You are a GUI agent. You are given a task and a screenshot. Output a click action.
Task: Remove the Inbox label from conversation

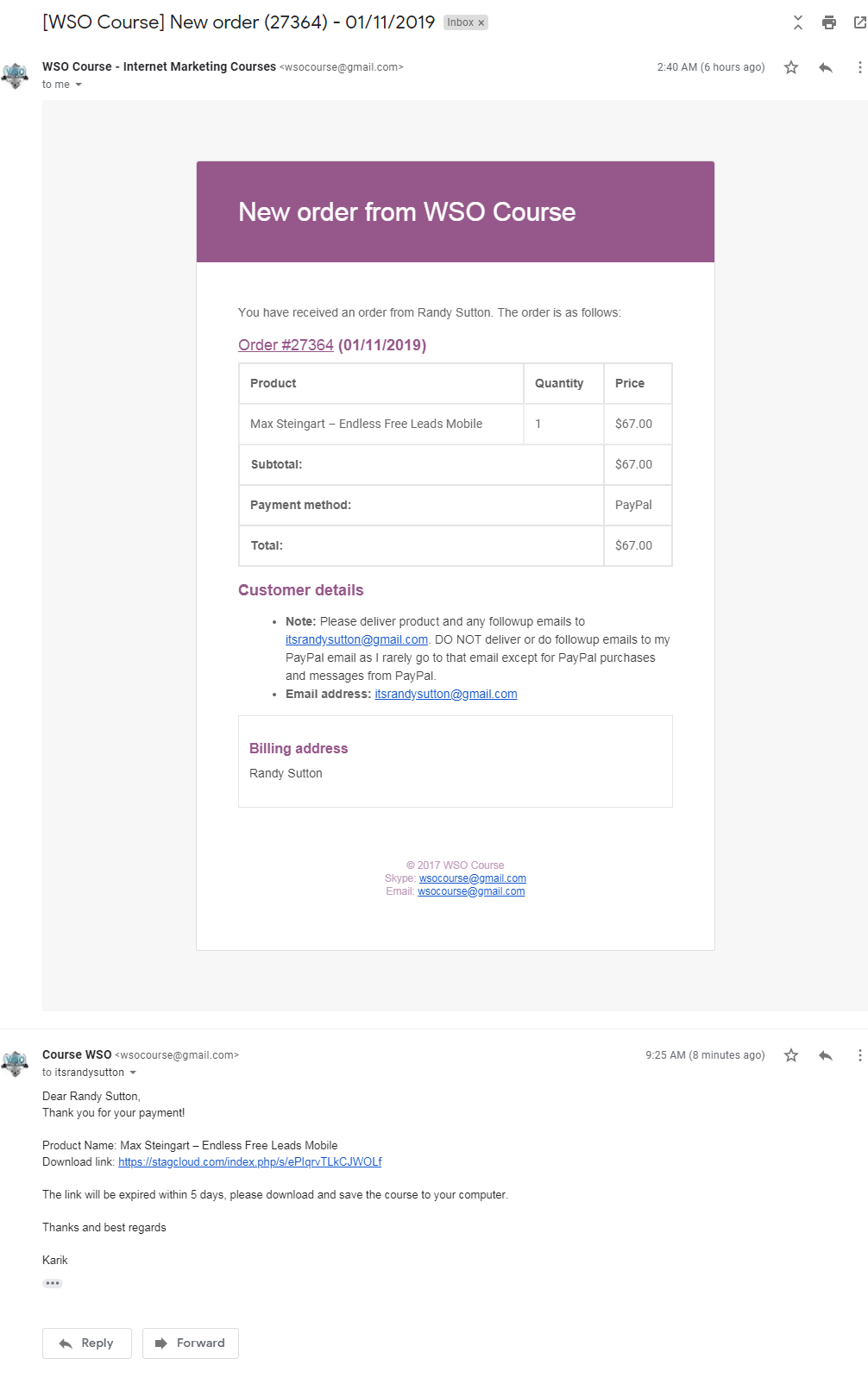pos(481,23)
